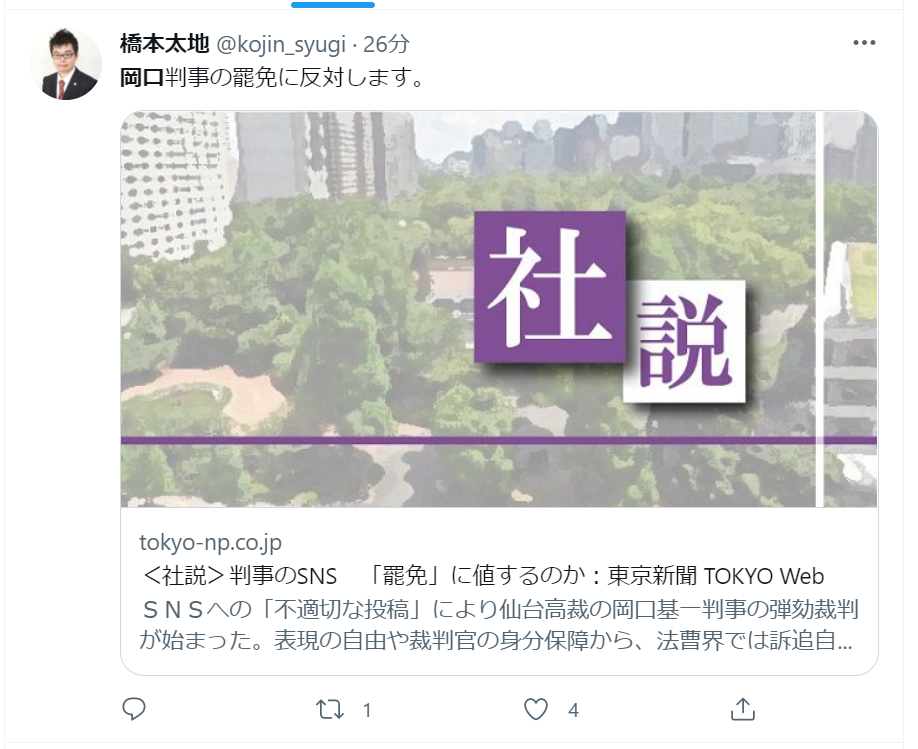Retweet this post via the arrows icon

click(x=330, y=710)
